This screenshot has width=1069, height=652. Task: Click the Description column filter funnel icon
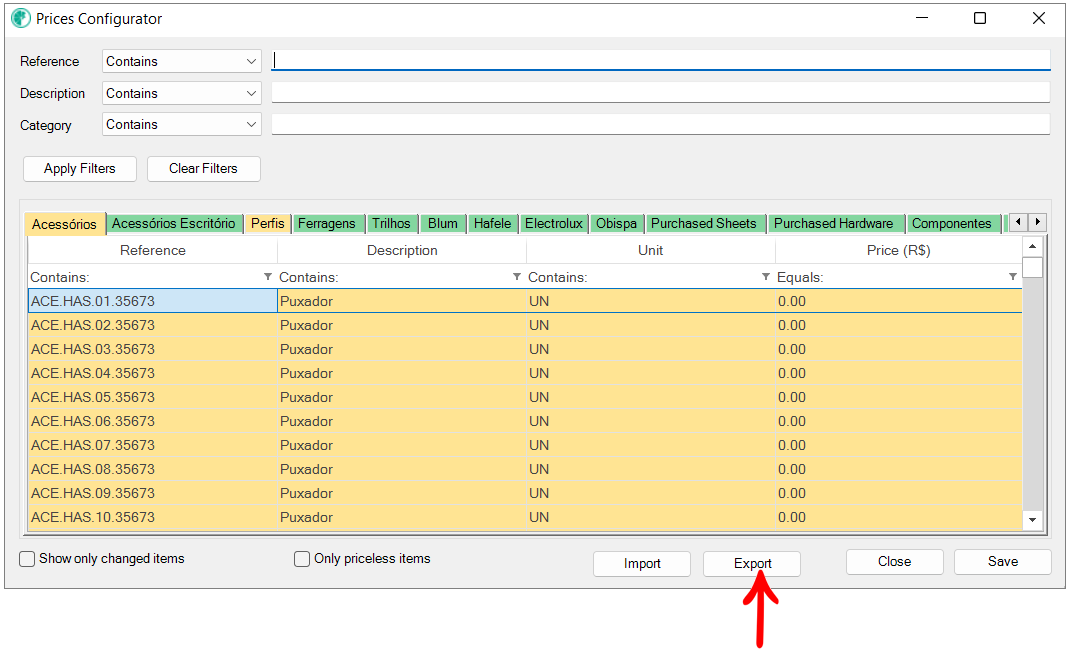pyautogui.click(x=517, y=277)
